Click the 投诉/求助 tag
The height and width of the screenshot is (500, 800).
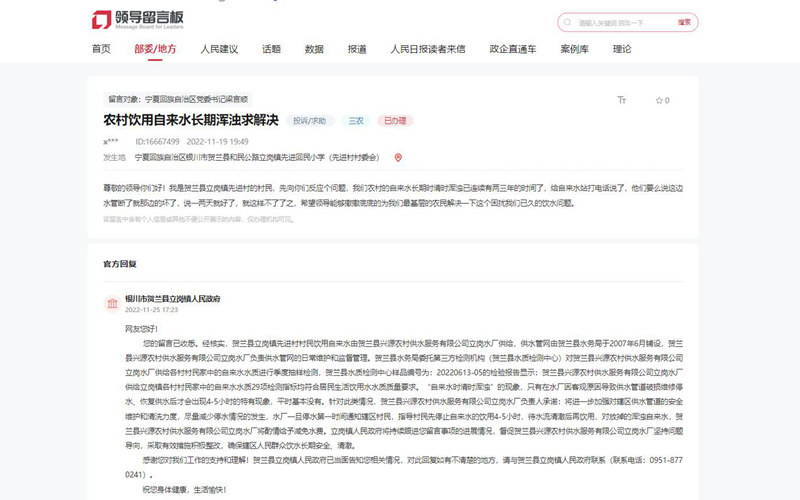coord(310,121)
